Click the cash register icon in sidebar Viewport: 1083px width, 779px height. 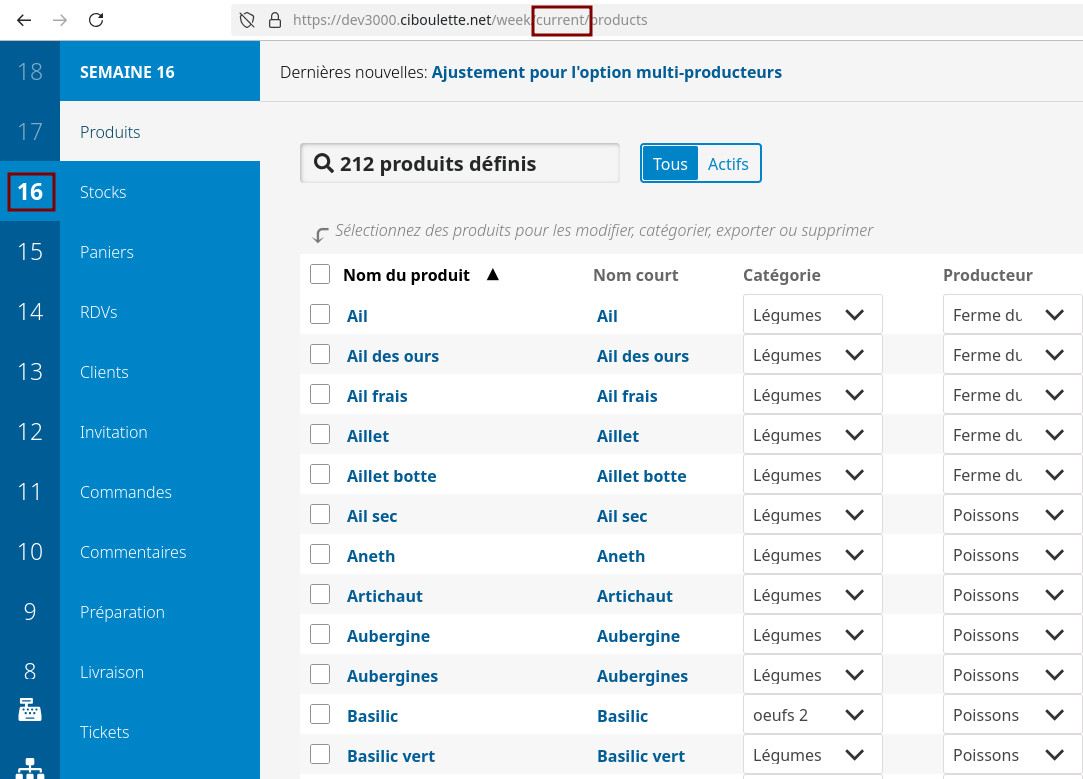(x=30, y=710)
